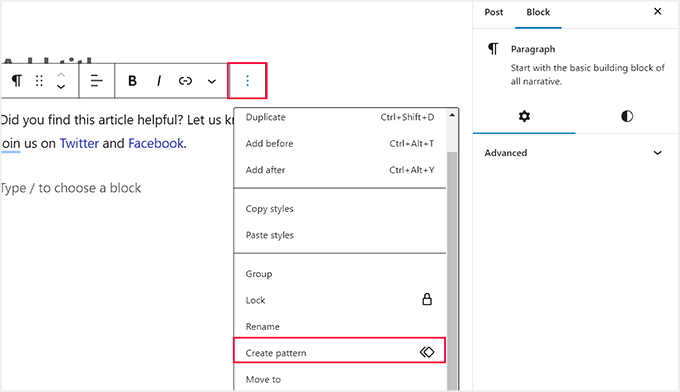The height and width of the screenshot is (392, 680).
Task: Click Rename in the block menu
Action: coord(340,327)
